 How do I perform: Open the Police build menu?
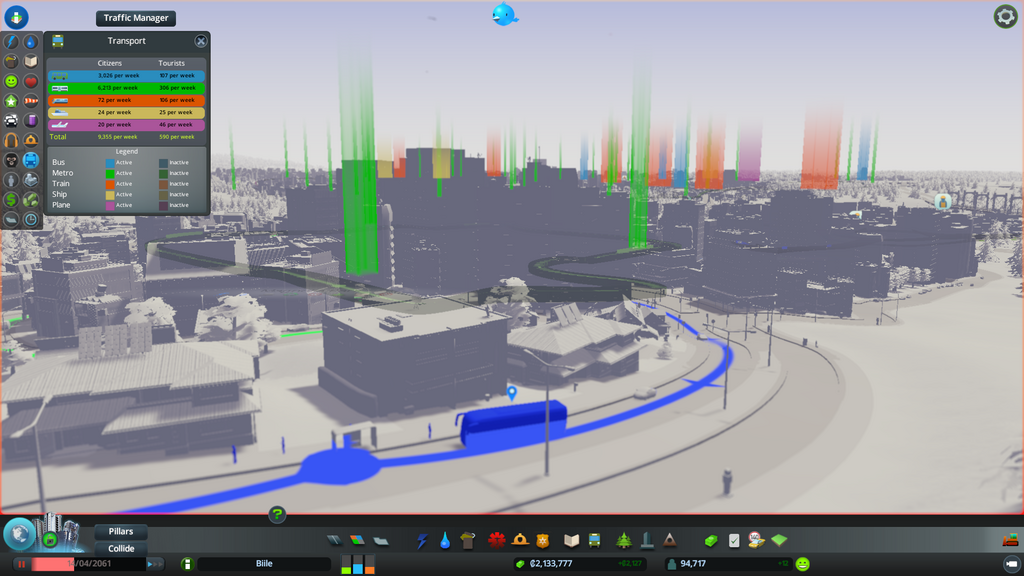(543, 540)
